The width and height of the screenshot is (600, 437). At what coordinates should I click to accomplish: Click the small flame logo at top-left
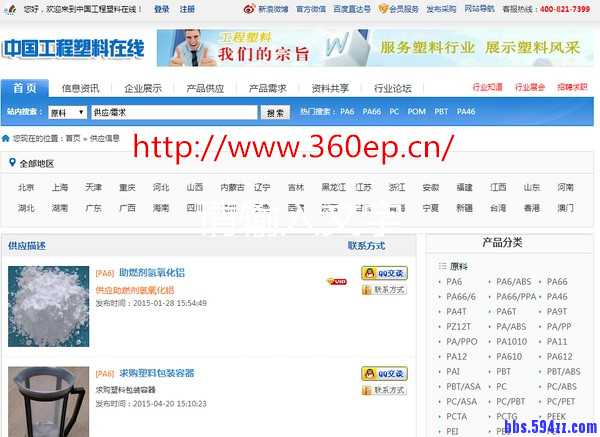pyautogui.click(x=10, y=9)
